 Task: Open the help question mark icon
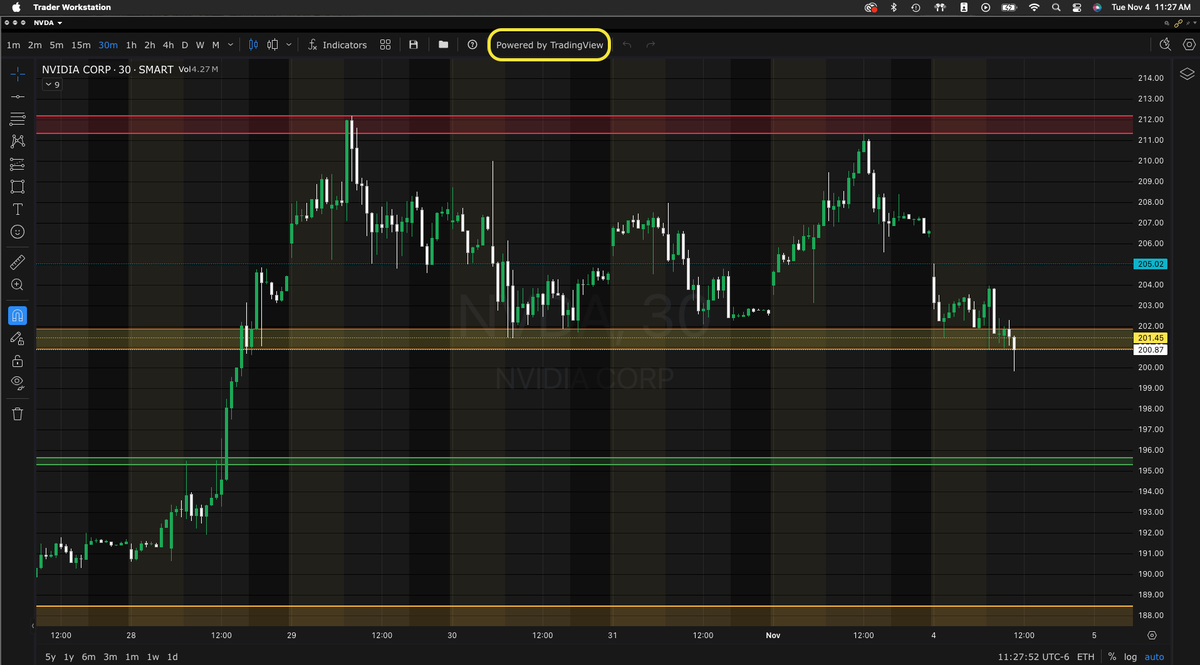[x=472, y=45]
